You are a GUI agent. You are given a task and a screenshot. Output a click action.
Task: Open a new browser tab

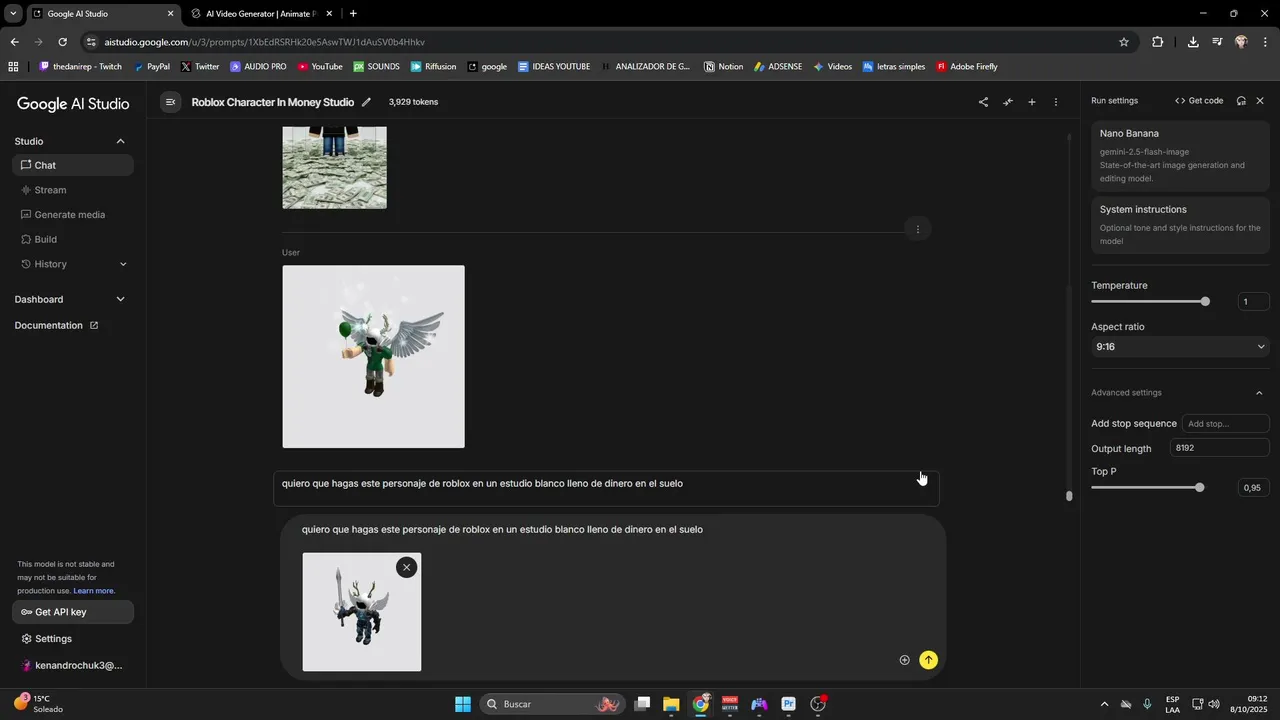353,14
